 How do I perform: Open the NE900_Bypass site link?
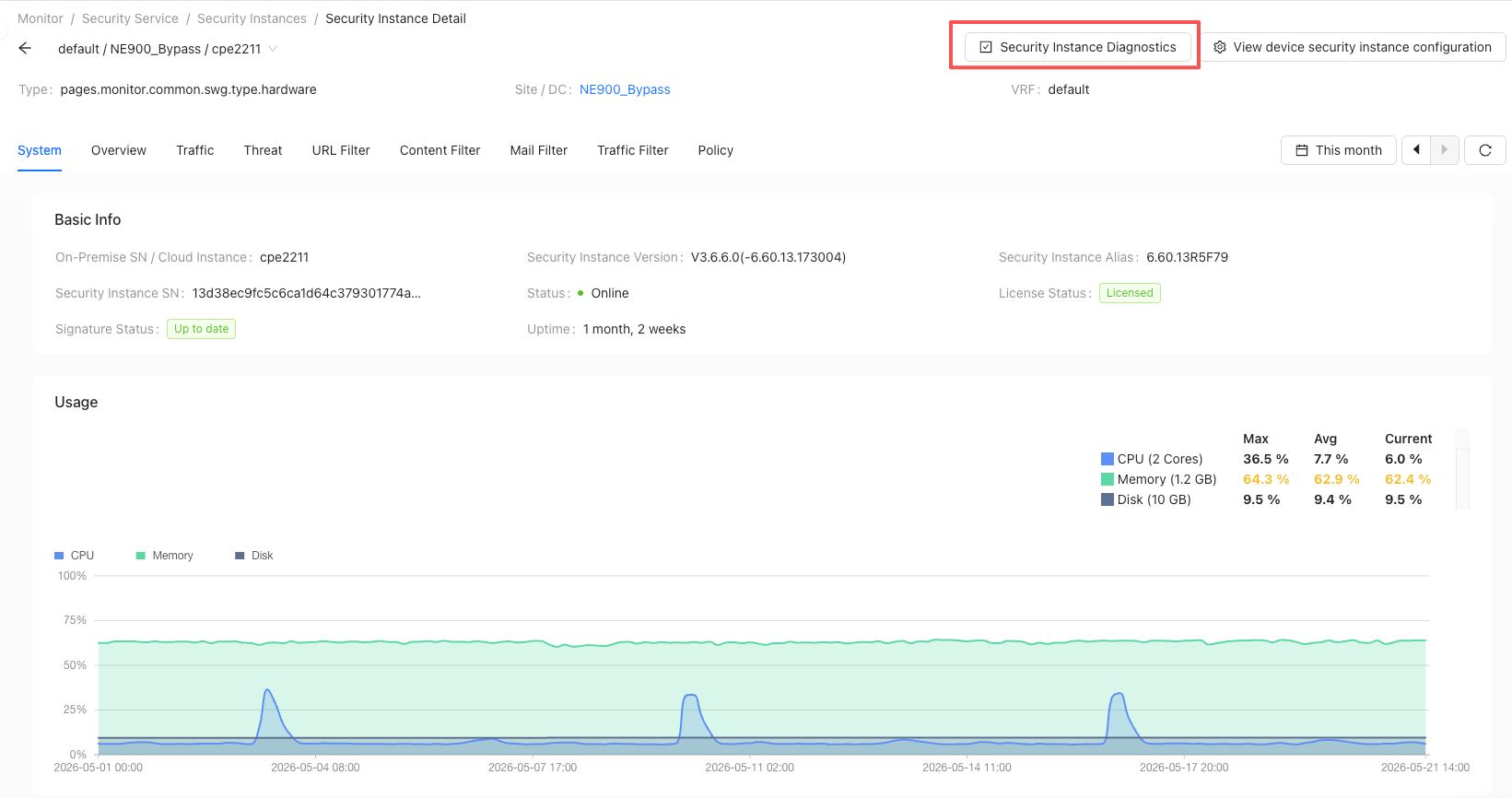(x=625, y=89)
